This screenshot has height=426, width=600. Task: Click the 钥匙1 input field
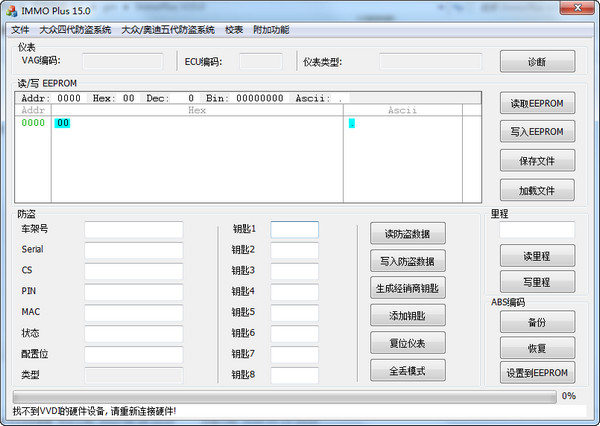(x=294, y=230)
